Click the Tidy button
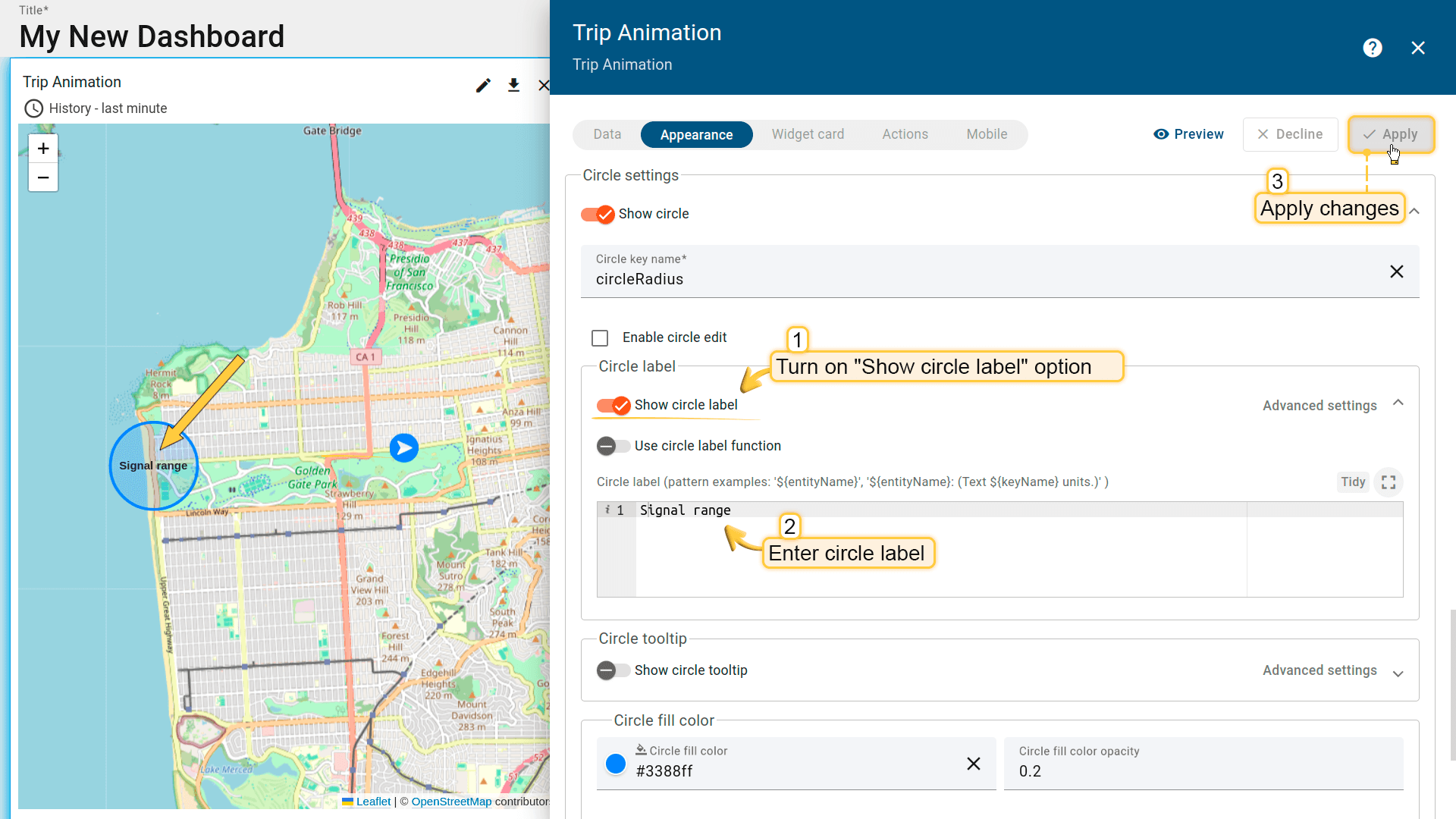1456x819 pixels. 1352,482
